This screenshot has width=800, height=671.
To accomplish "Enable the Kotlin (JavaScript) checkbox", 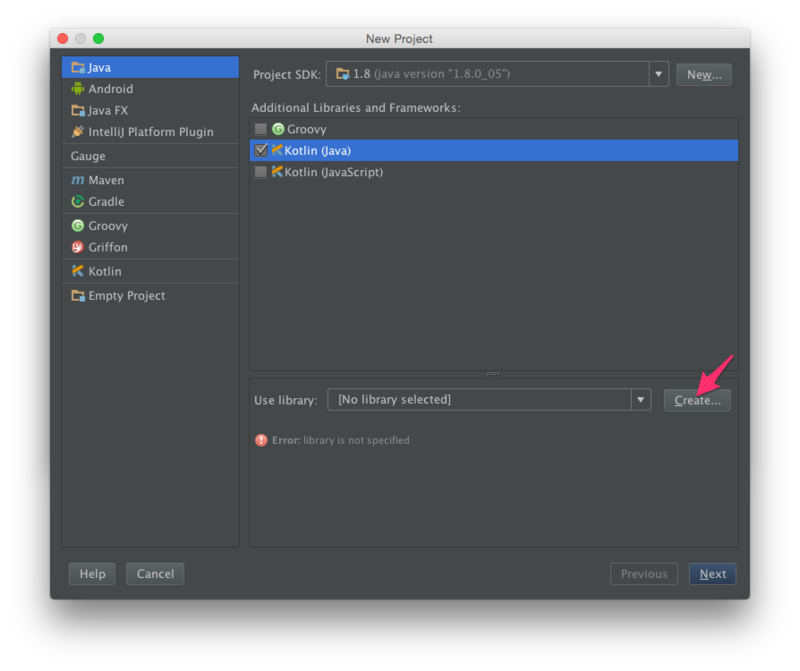I will 261,171.
